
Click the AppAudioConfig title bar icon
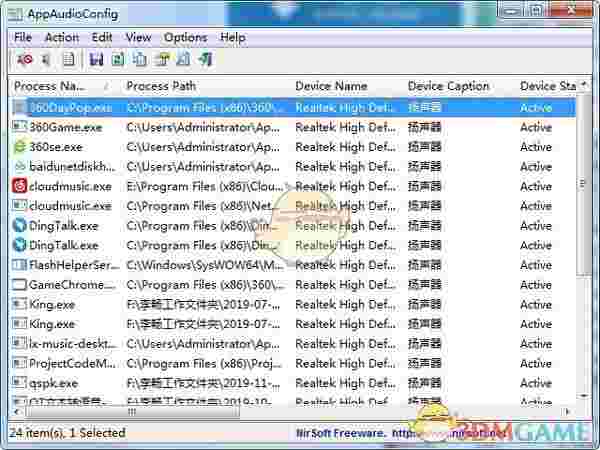tap(16, 14)
